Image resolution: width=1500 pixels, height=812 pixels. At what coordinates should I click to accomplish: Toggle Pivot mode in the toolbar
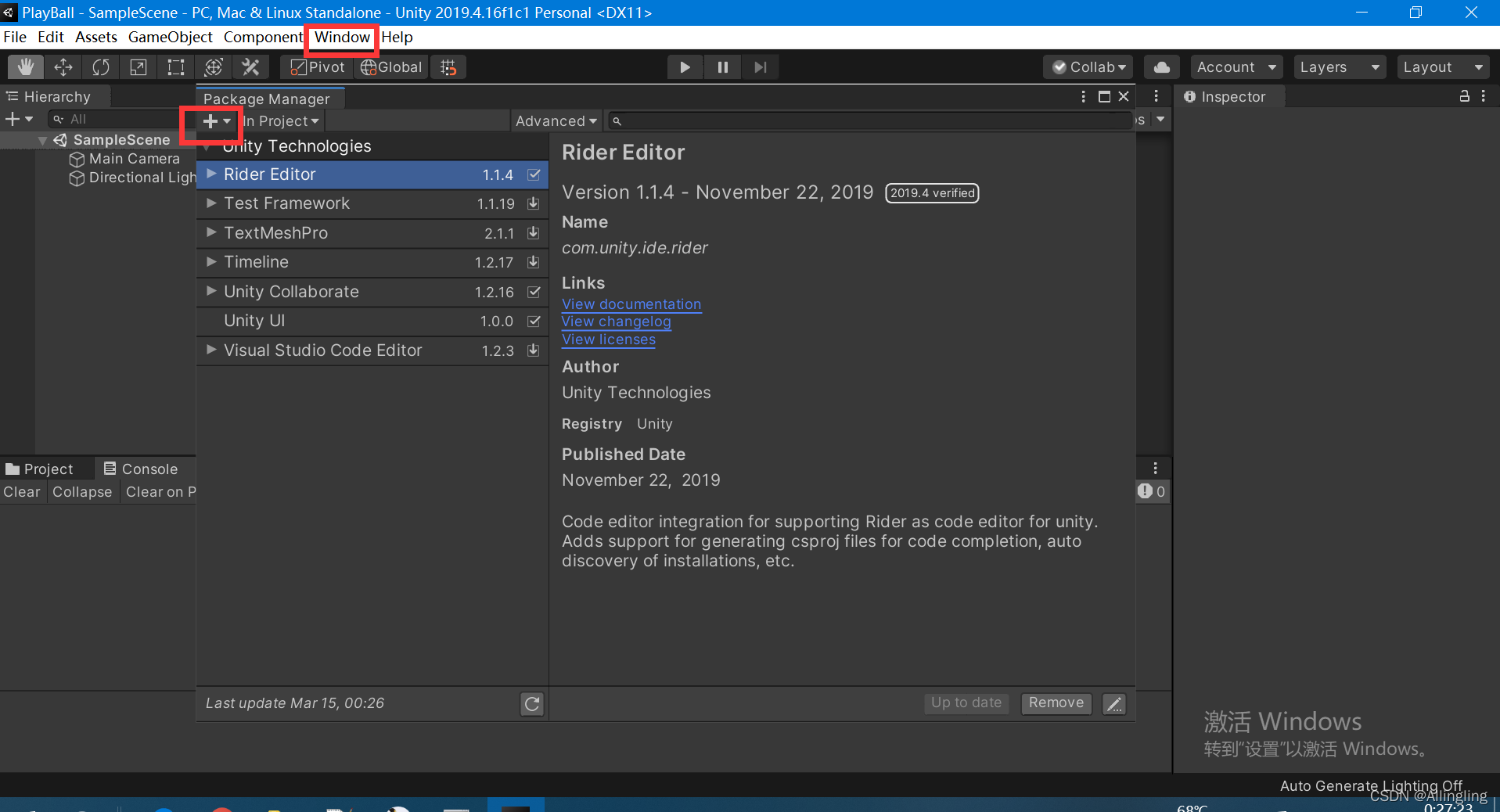click(316, 67)
